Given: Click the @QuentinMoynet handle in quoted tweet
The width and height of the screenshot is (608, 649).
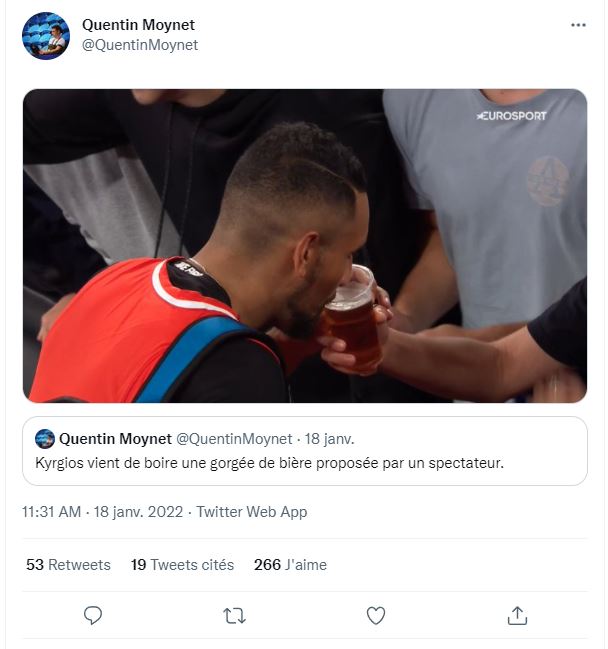Looking at the screenshot, I should 234,439.
